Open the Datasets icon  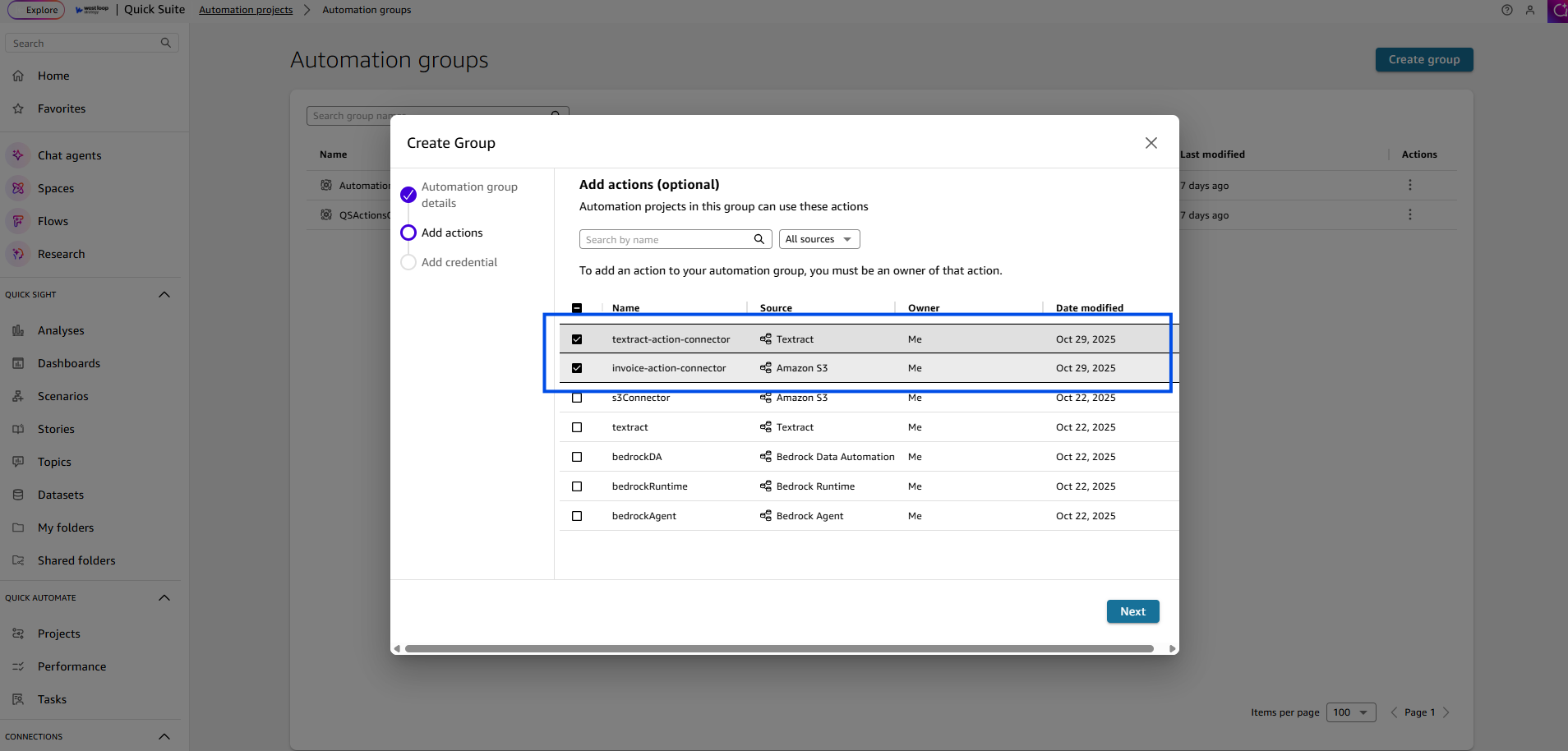coord(18,495)
